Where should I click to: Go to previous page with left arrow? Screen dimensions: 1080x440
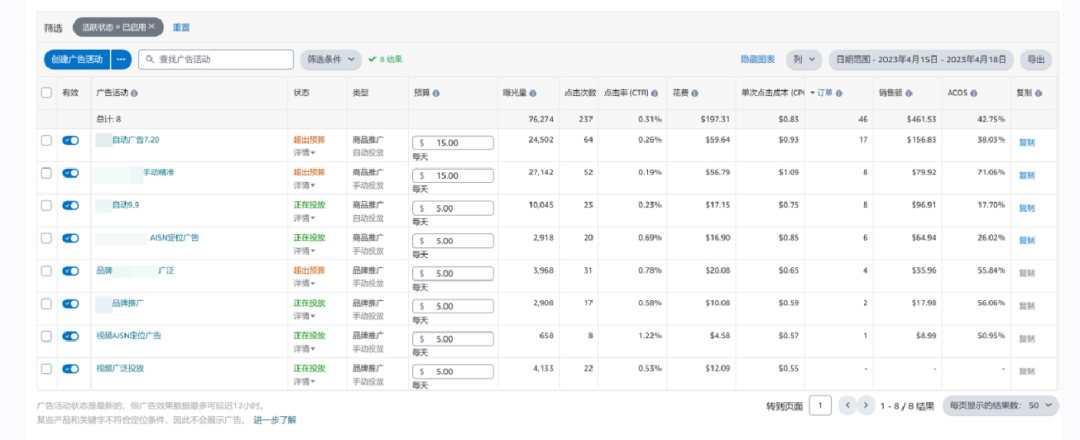[847, 406]
